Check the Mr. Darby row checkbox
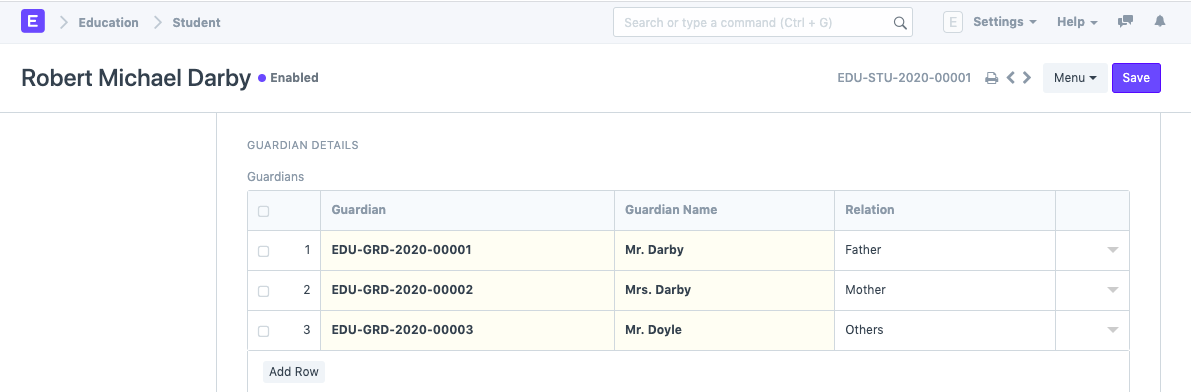This screenshot has width=1191, height=392. pyautogui.click(x=264, y=251)
